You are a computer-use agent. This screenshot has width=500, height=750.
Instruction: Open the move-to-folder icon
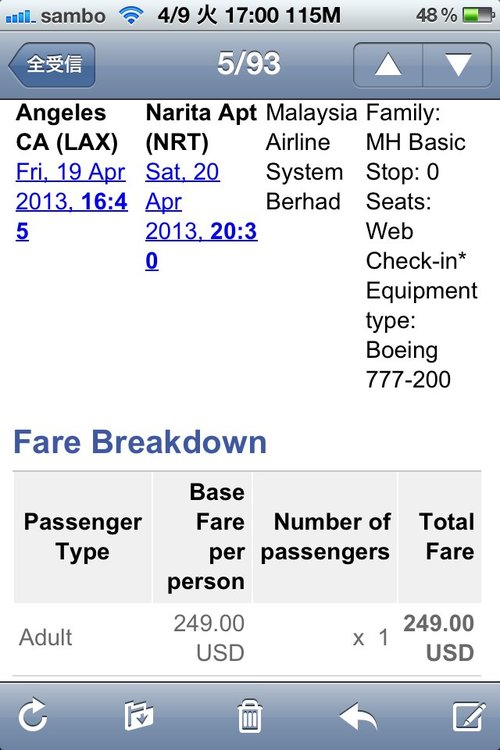(139, 716)
